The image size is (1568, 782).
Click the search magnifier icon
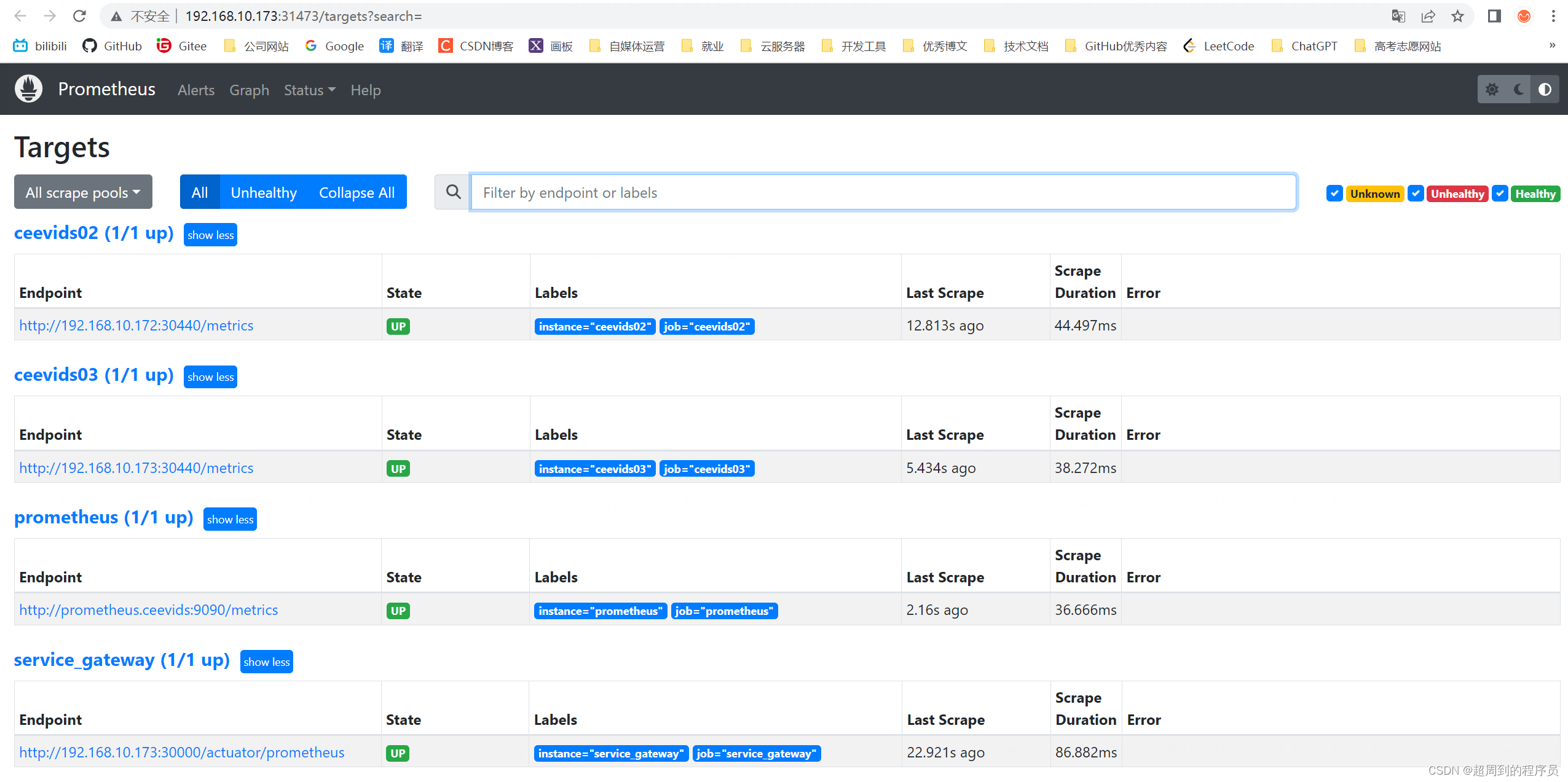453,192
